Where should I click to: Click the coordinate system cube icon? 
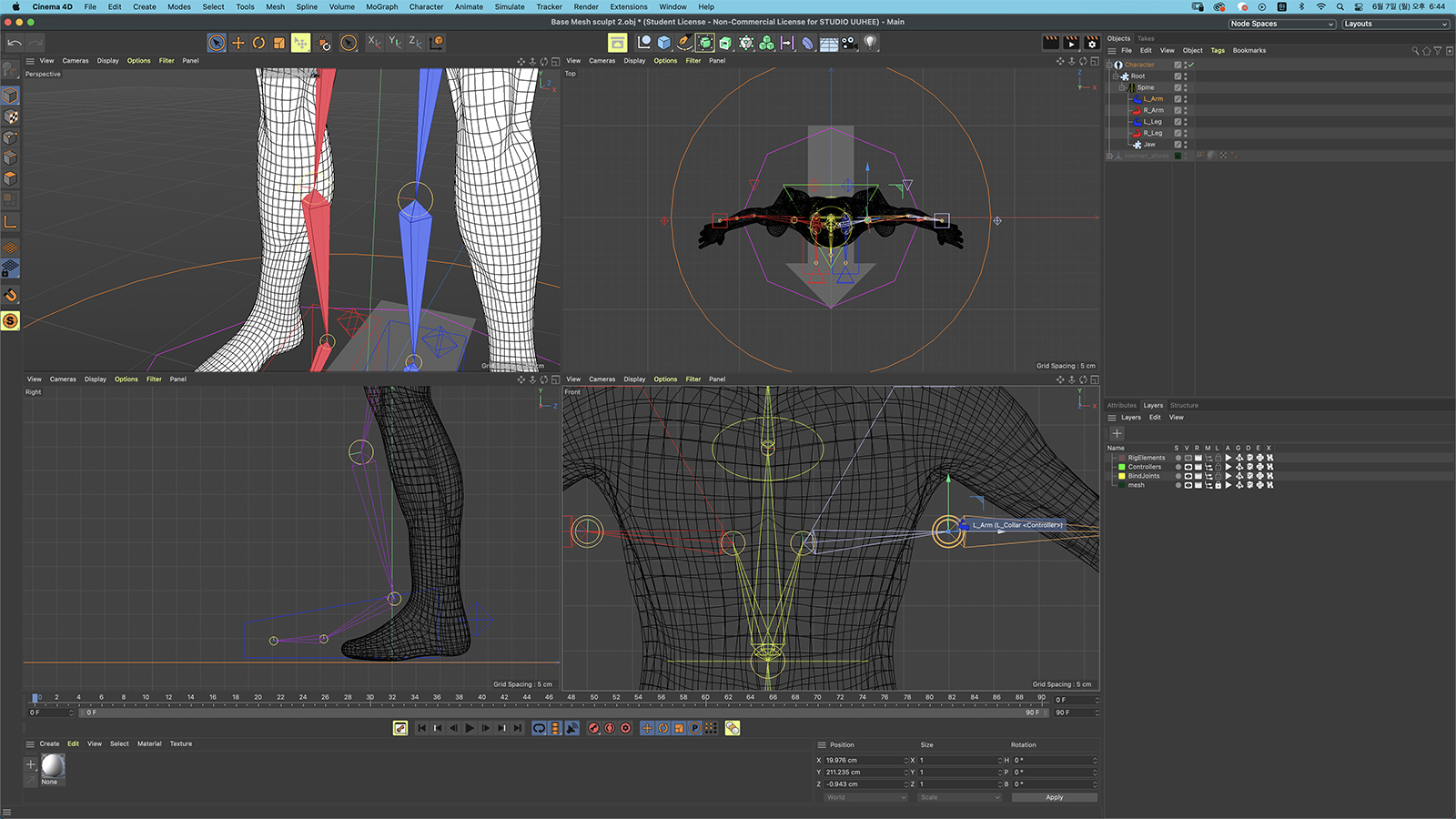point(437,42)
